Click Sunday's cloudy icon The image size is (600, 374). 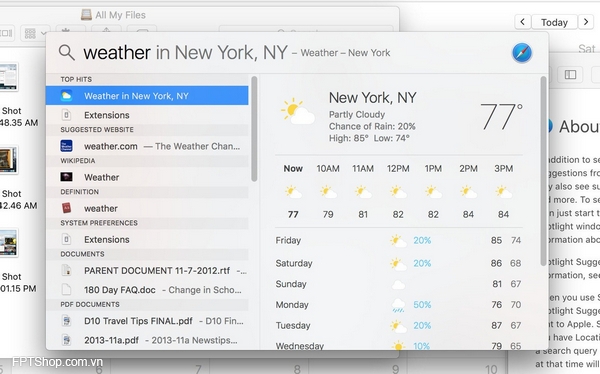[398, 284]
